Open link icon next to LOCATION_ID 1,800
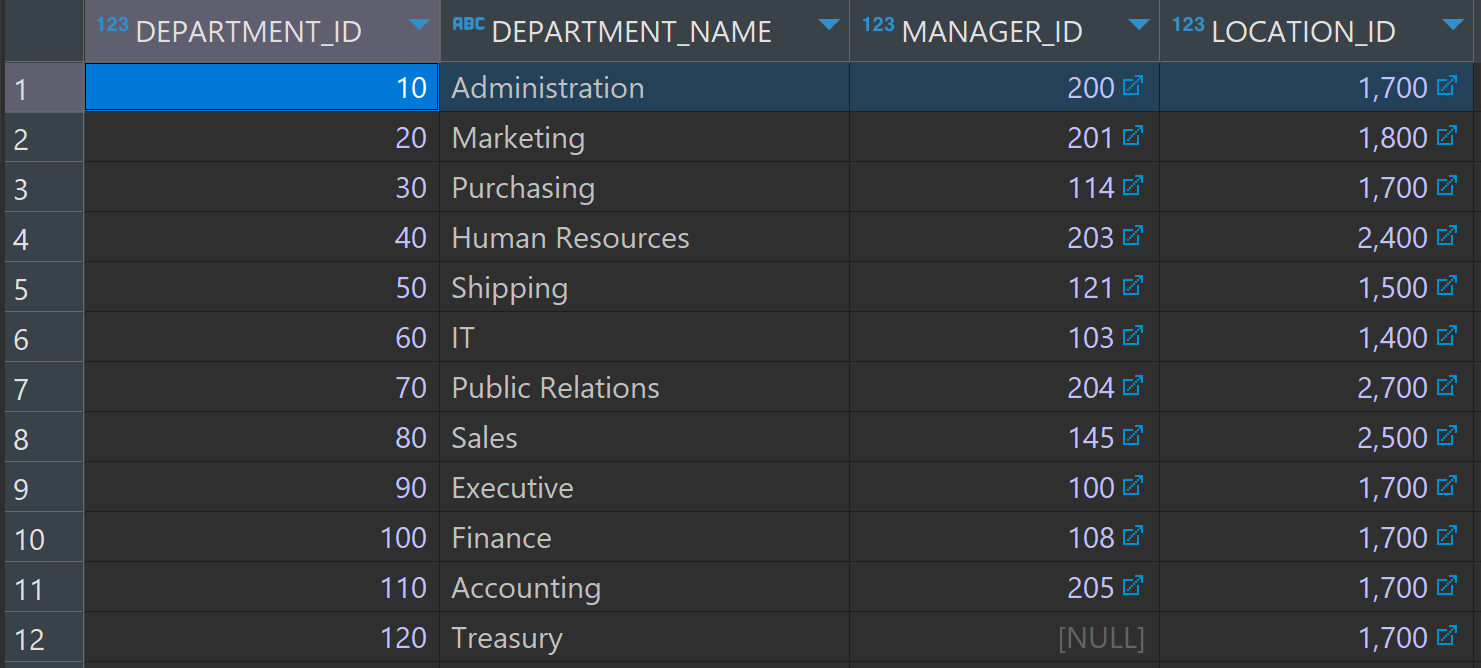 point(1446,136)
